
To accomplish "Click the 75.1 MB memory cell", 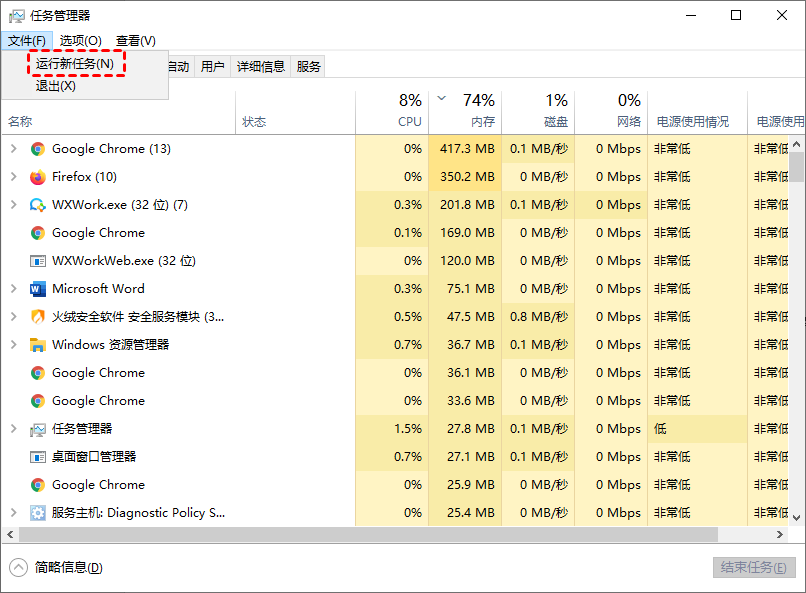I will click(x=465, y=289).
